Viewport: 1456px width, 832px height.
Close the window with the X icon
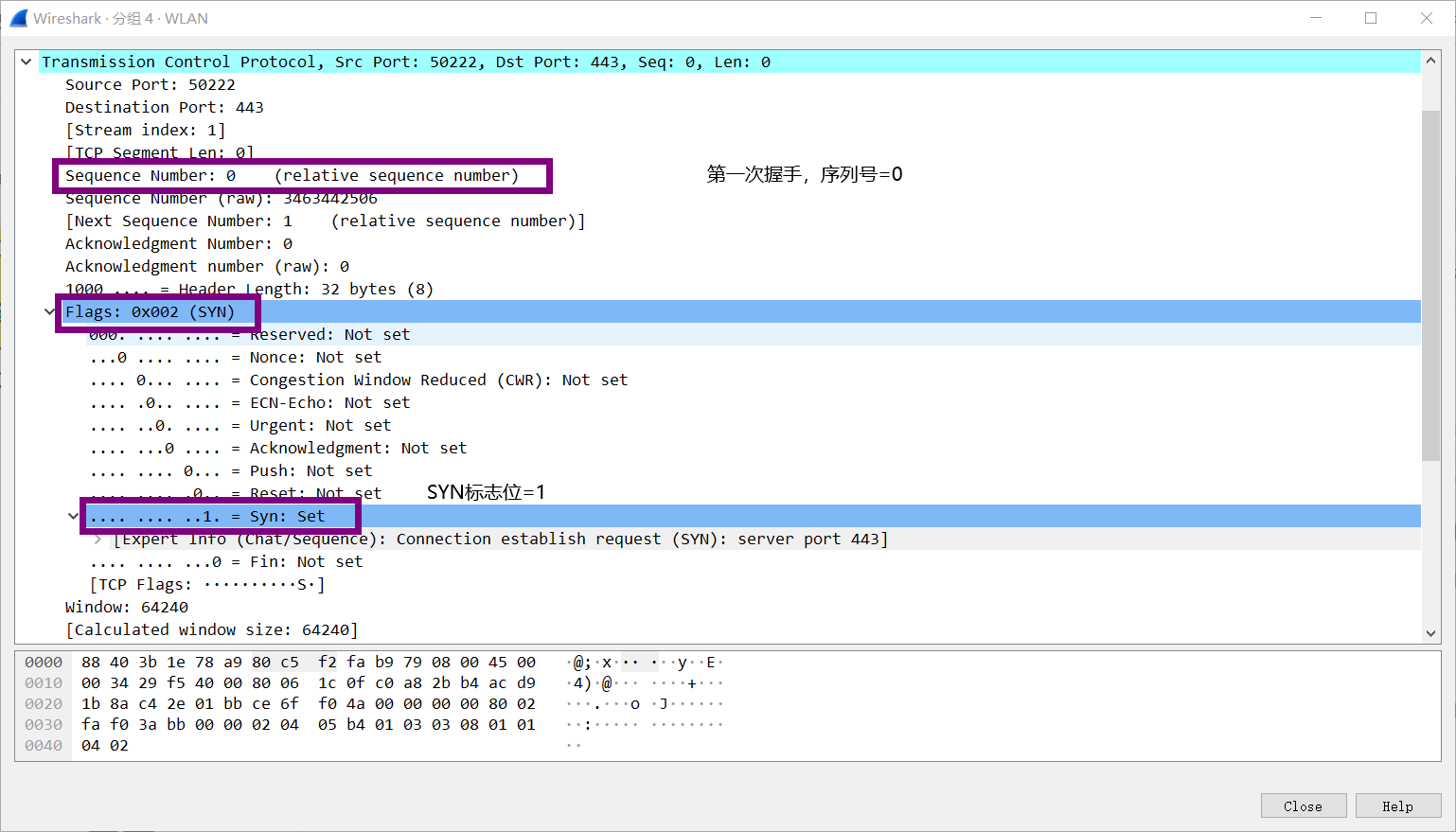click(1427, 18)
